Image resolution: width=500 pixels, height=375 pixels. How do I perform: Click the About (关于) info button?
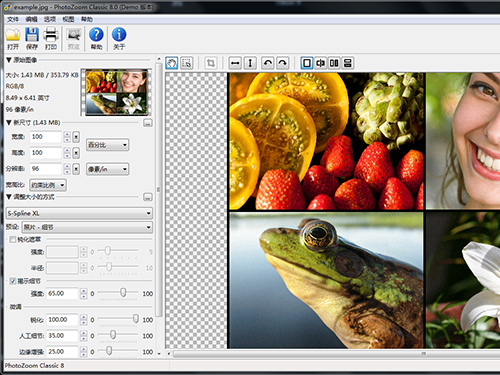(119, 39)
